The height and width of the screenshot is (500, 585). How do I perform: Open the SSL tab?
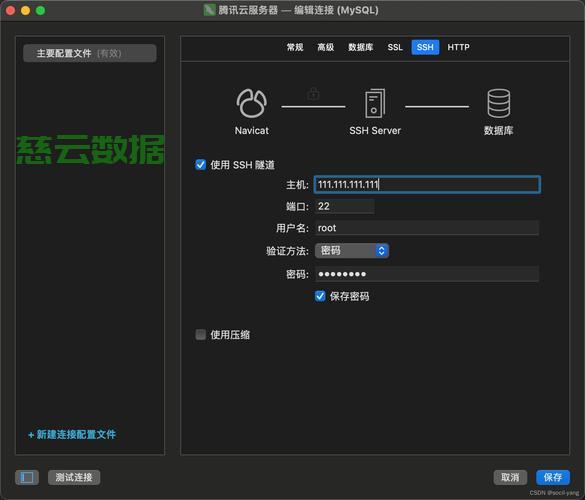point(395,47)
